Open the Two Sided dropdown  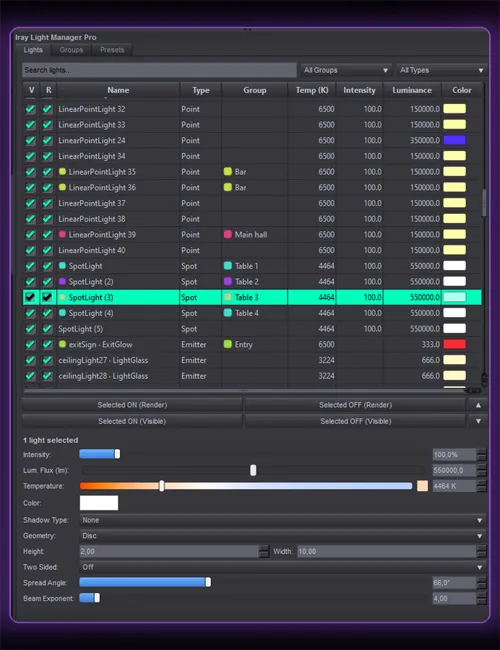point(282,567)
